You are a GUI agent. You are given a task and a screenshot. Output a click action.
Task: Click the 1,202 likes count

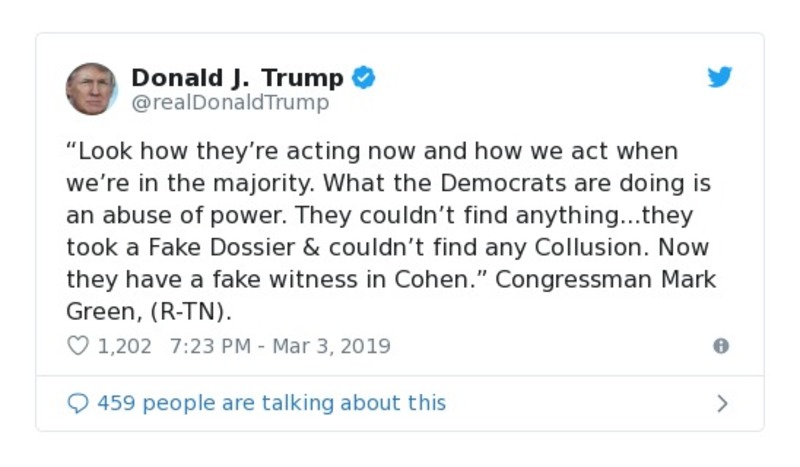(x=124, y=346)
